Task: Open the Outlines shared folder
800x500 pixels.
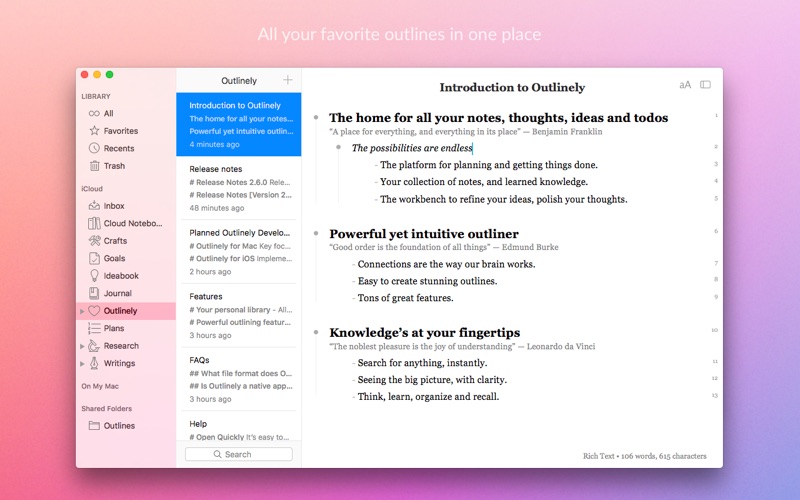Action: [126, 426]
